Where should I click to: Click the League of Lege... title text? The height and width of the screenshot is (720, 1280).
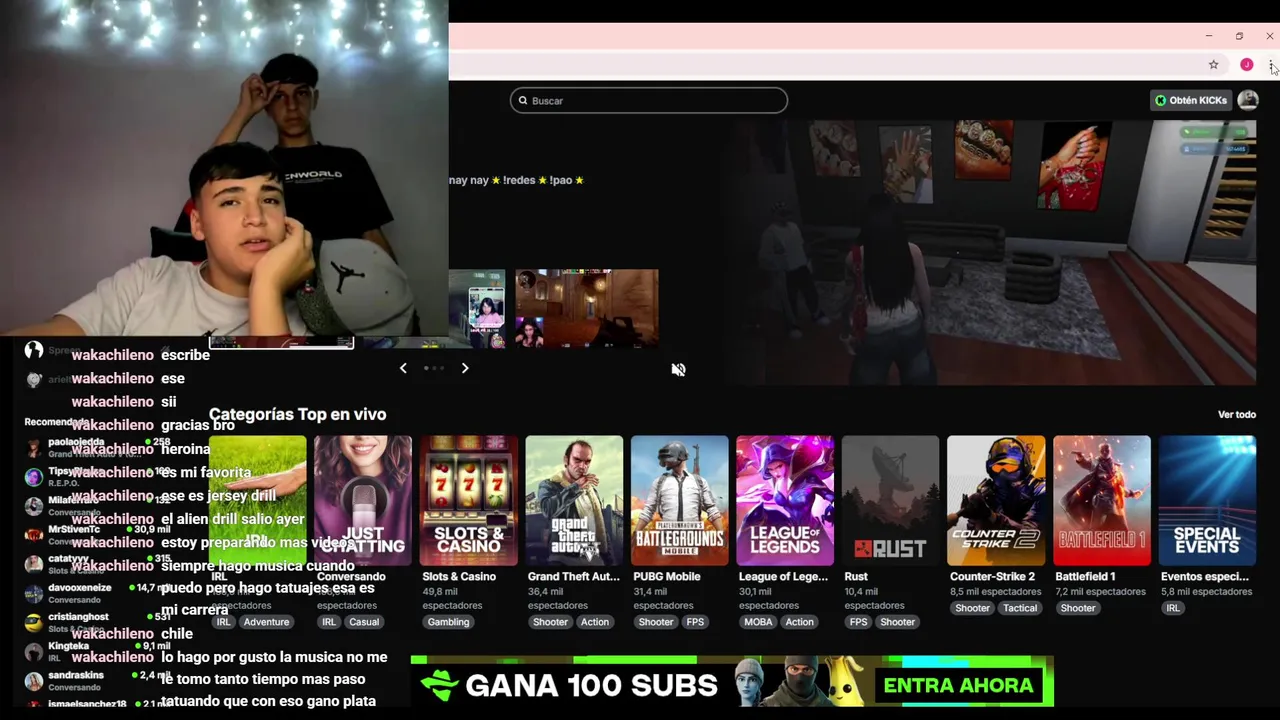[x=785, y=577]
